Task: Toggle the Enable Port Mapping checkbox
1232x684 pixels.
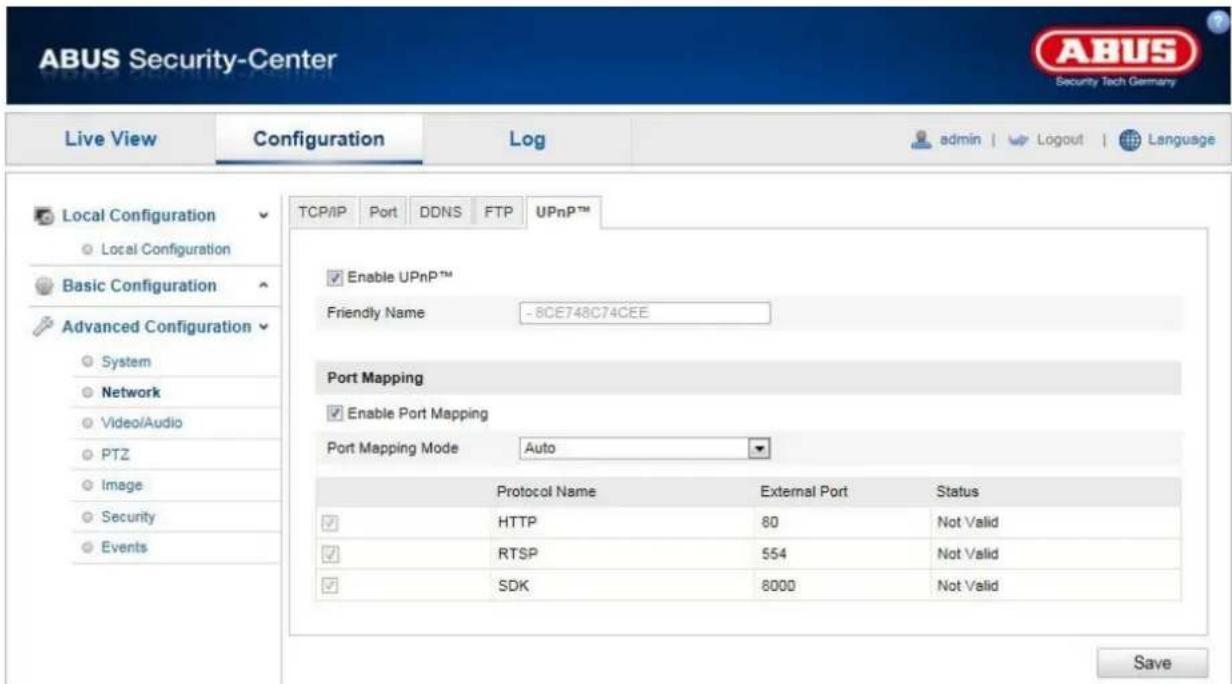Action: 332,413
